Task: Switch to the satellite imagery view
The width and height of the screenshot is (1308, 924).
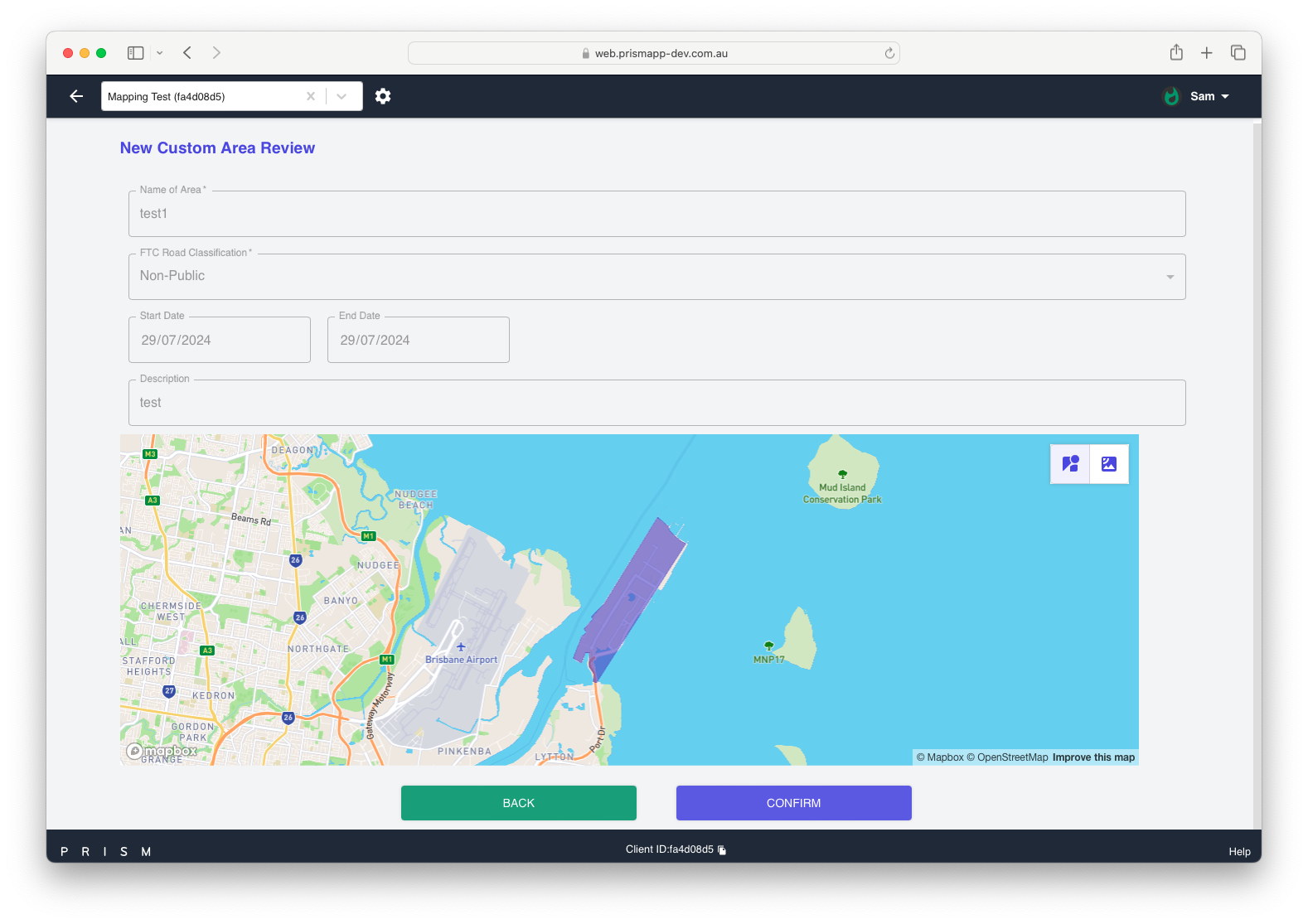Action: [x=1109, y=464]
